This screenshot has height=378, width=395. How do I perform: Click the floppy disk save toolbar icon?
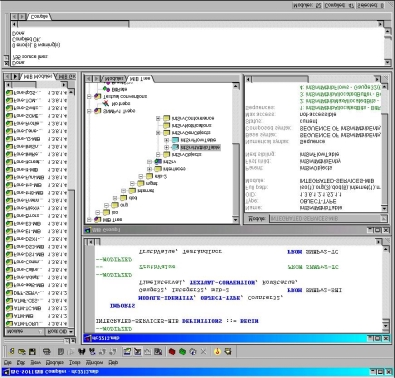[x=32, y=352]
